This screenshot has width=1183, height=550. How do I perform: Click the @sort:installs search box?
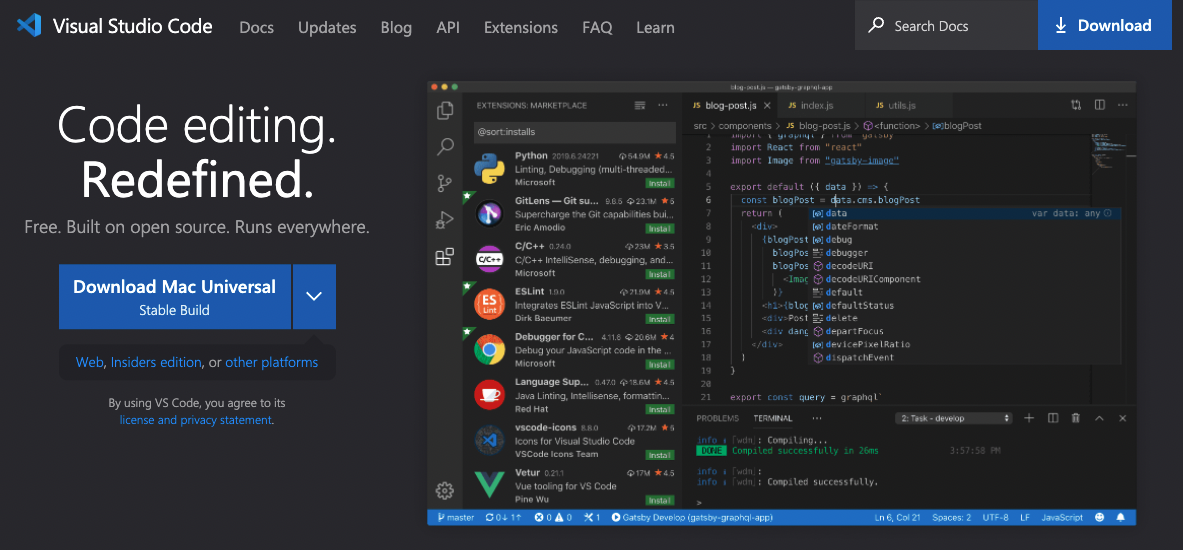coord(574,132)
